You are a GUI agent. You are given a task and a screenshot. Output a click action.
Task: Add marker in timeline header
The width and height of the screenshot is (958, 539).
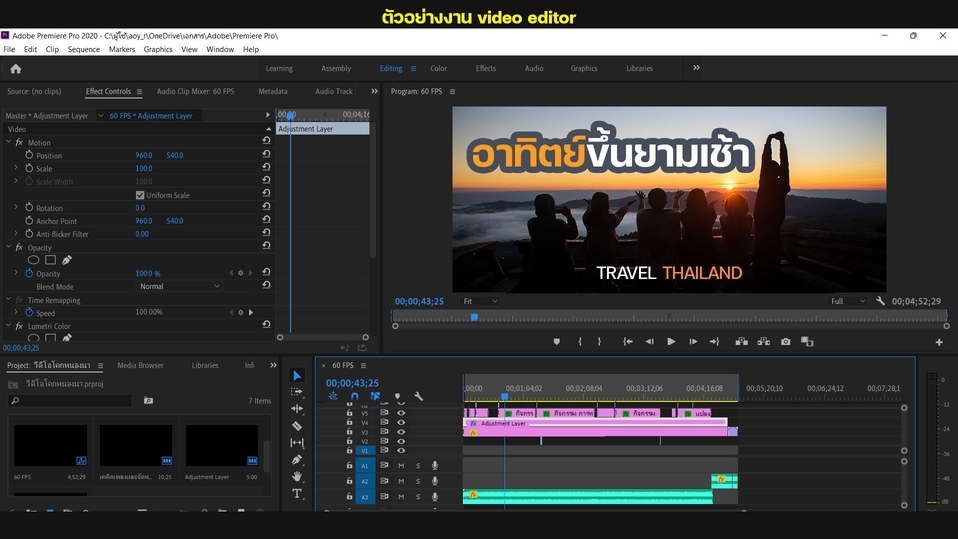[397, 396]
